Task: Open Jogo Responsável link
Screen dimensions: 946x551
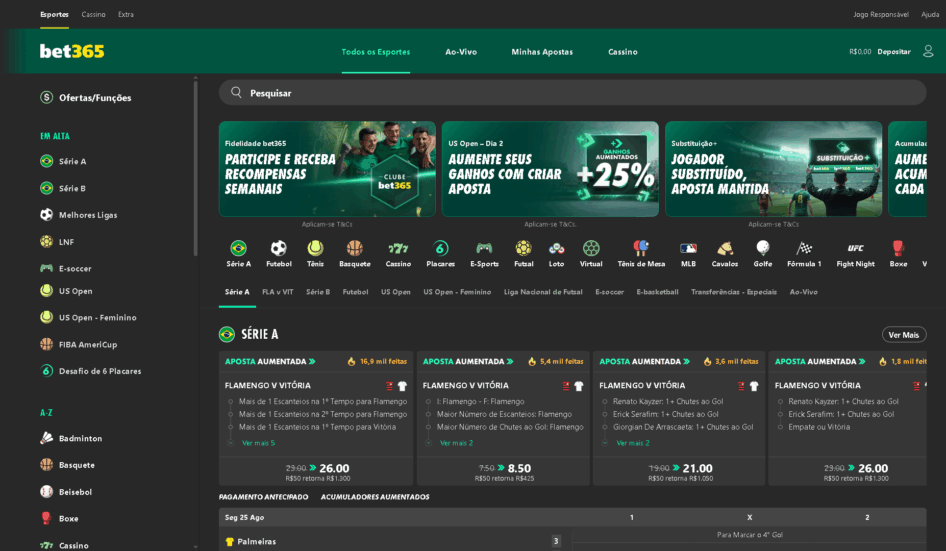Action: (880, 14)
